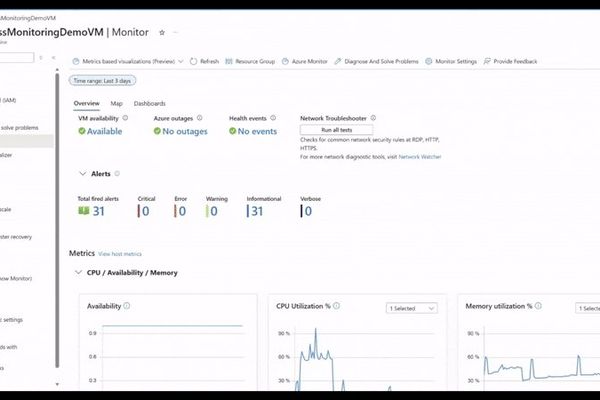Show info for Azure outages
This screenshot has height=400, width=600.
click(200, 118)
